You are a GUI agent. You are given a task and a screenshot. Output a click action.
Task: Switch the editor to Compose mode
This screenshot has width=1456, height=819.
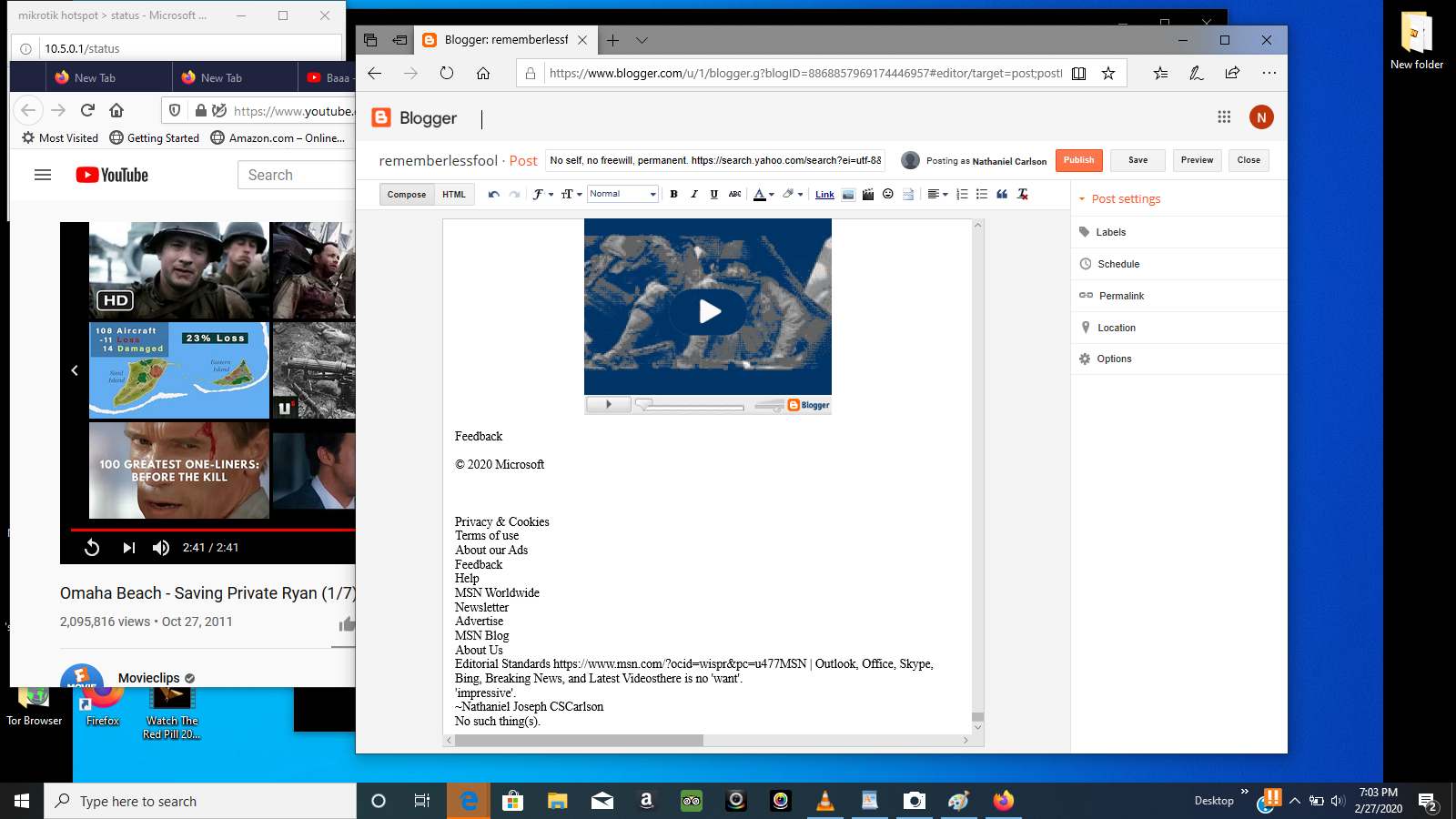click(406, 194)
